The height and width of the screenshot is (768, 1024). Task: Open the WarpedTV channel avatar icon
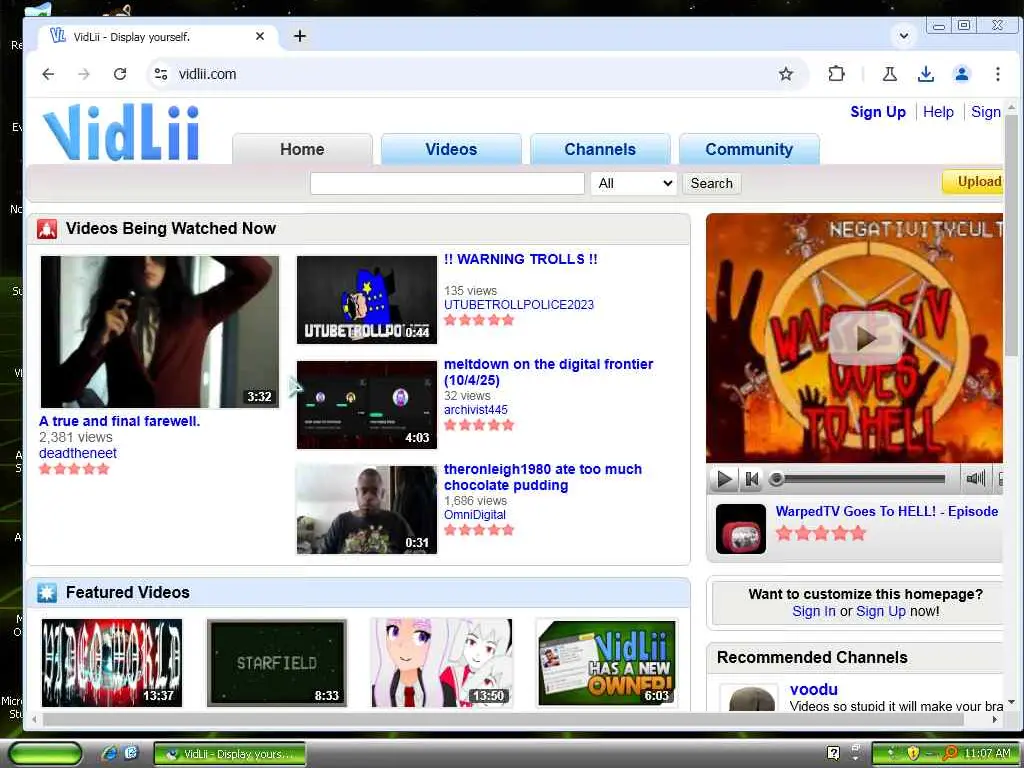click(x=741, y=529)
